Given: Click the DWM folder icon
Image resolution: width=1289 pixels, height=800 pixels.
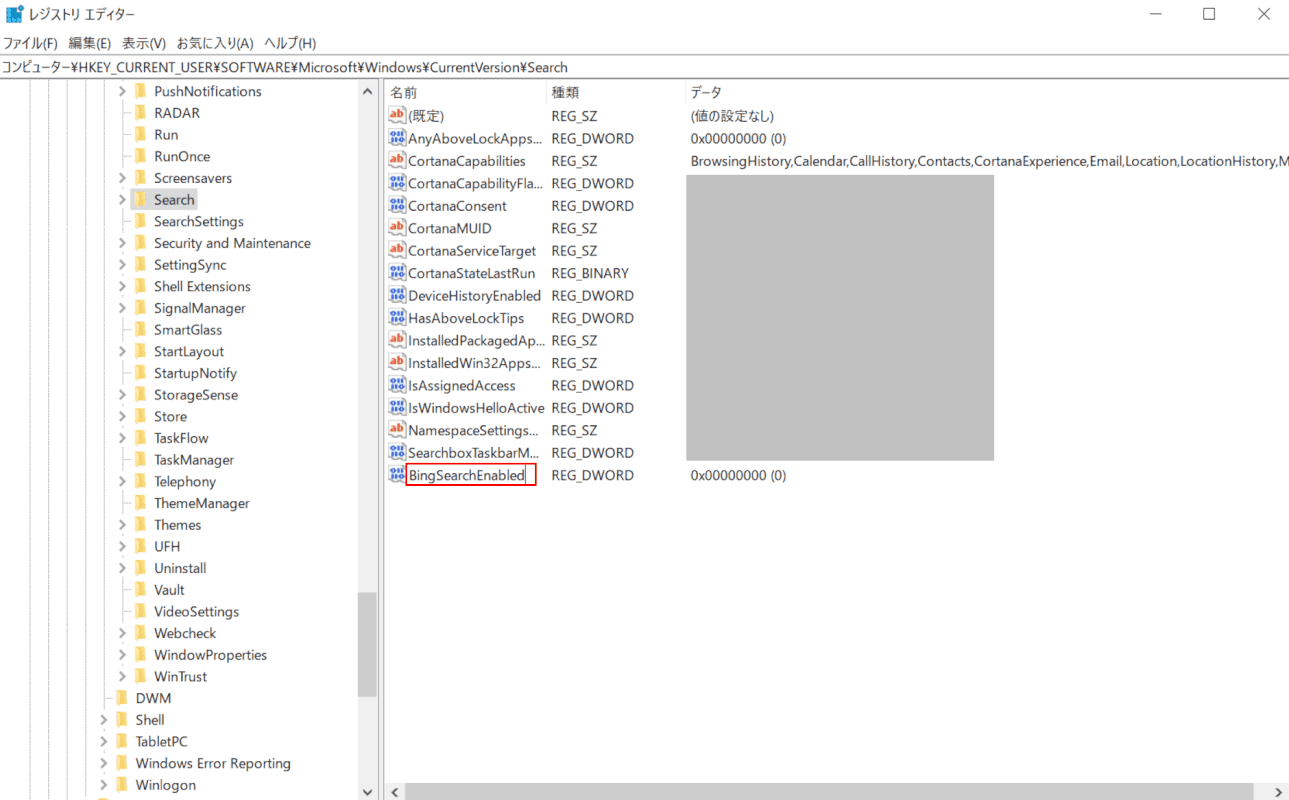Looking at the screenshot, I should tap(123, 698).
